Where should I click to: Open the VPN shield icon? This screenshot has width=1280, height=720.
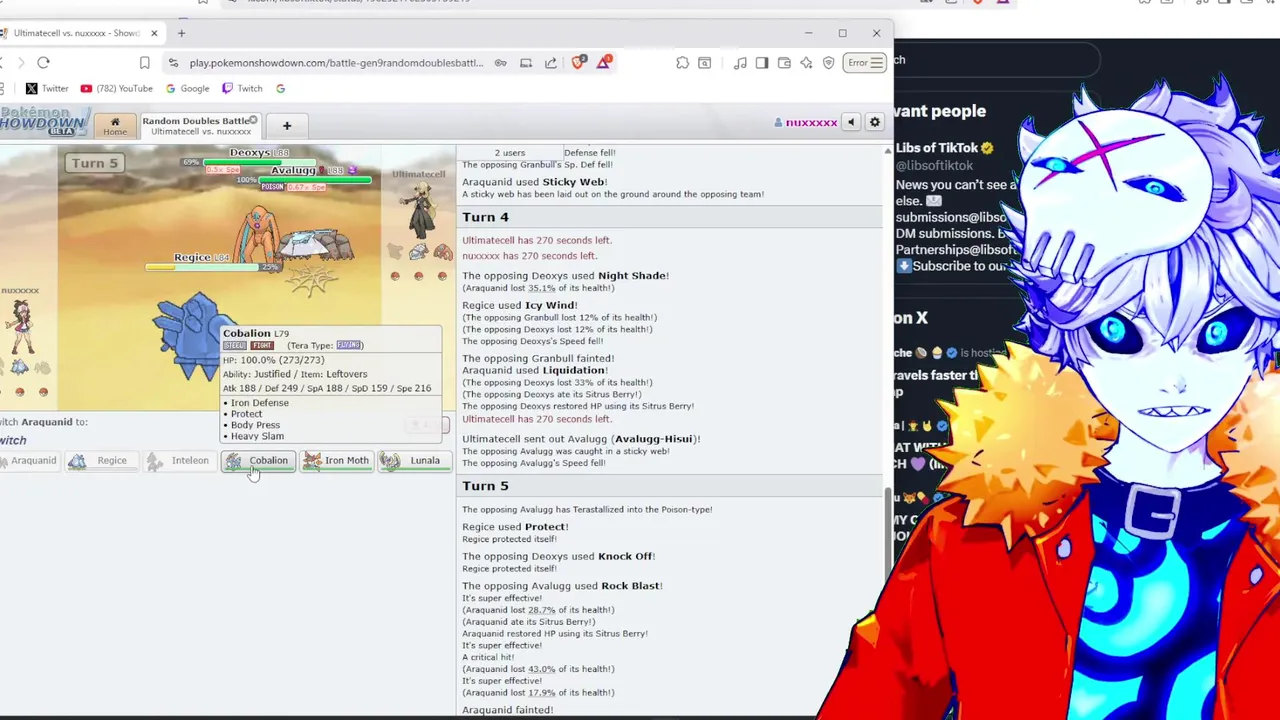pyautogui.click(x=828, y=63)
